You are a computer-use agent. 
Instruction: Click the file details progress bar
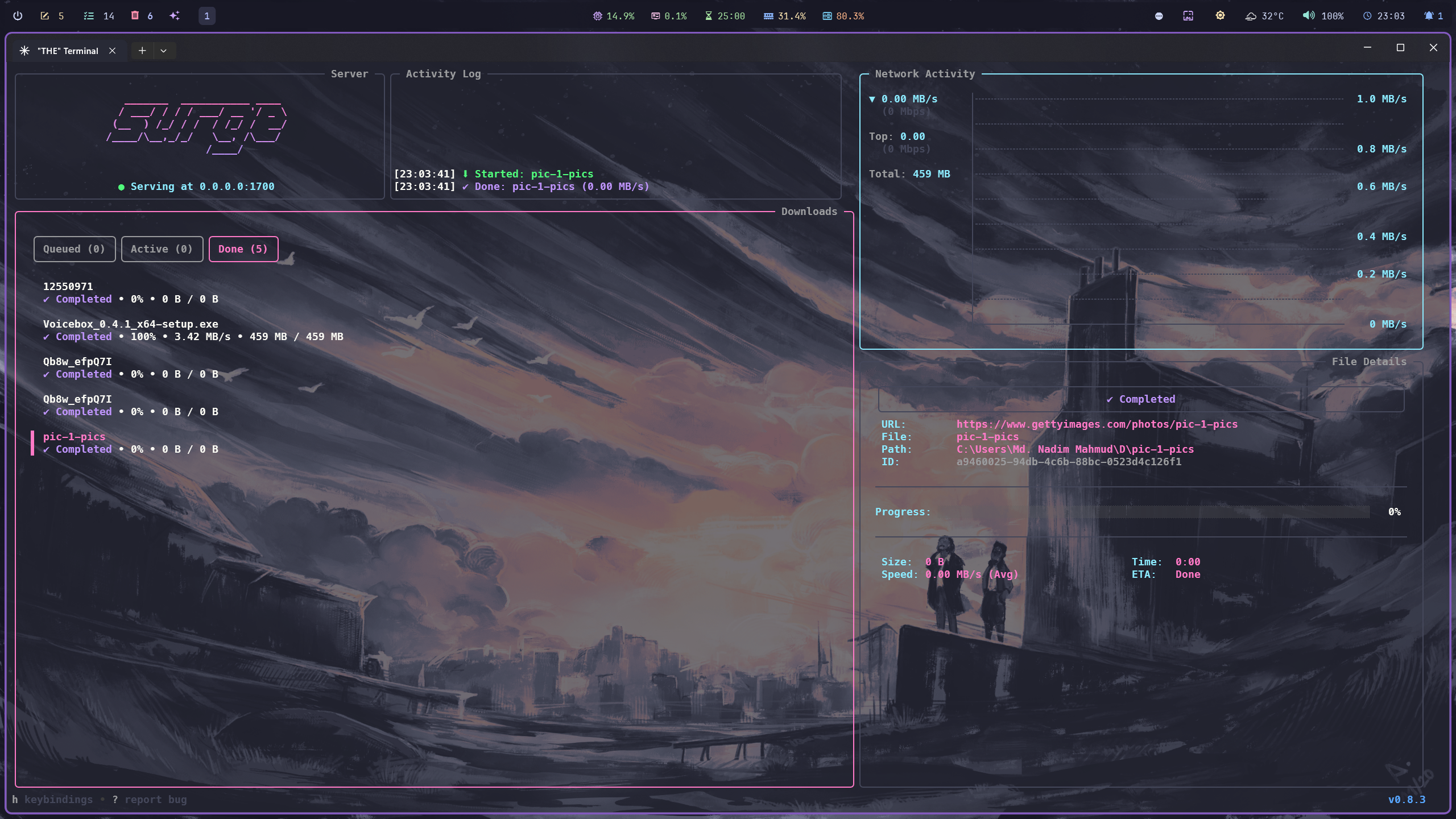click(1153, 512)
